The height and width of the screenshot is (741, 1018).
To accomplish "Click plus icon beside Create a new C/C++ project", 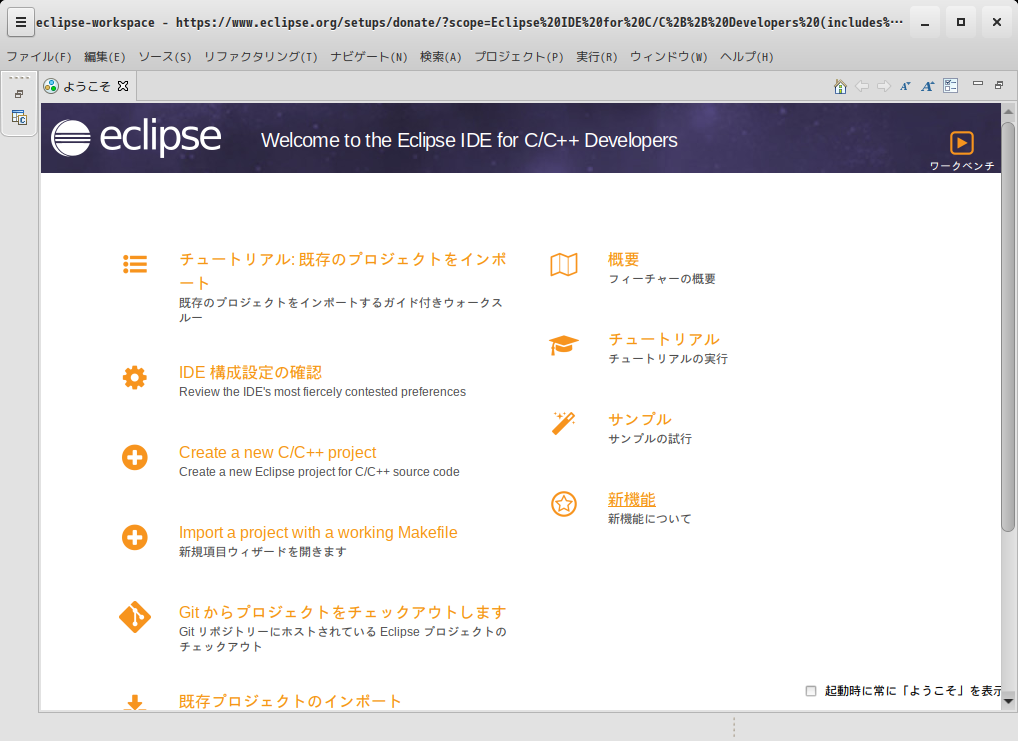I will [x=135, y=457].
